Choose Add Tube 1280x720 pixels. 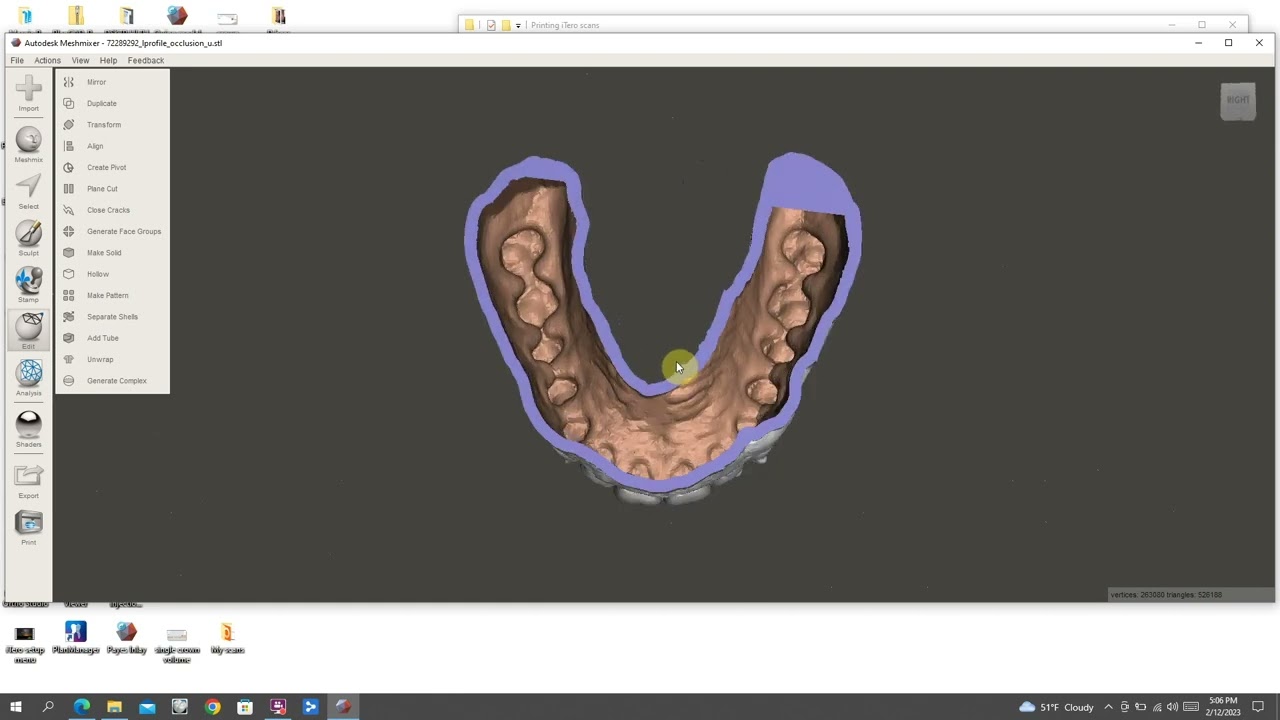tap(102, 338)
